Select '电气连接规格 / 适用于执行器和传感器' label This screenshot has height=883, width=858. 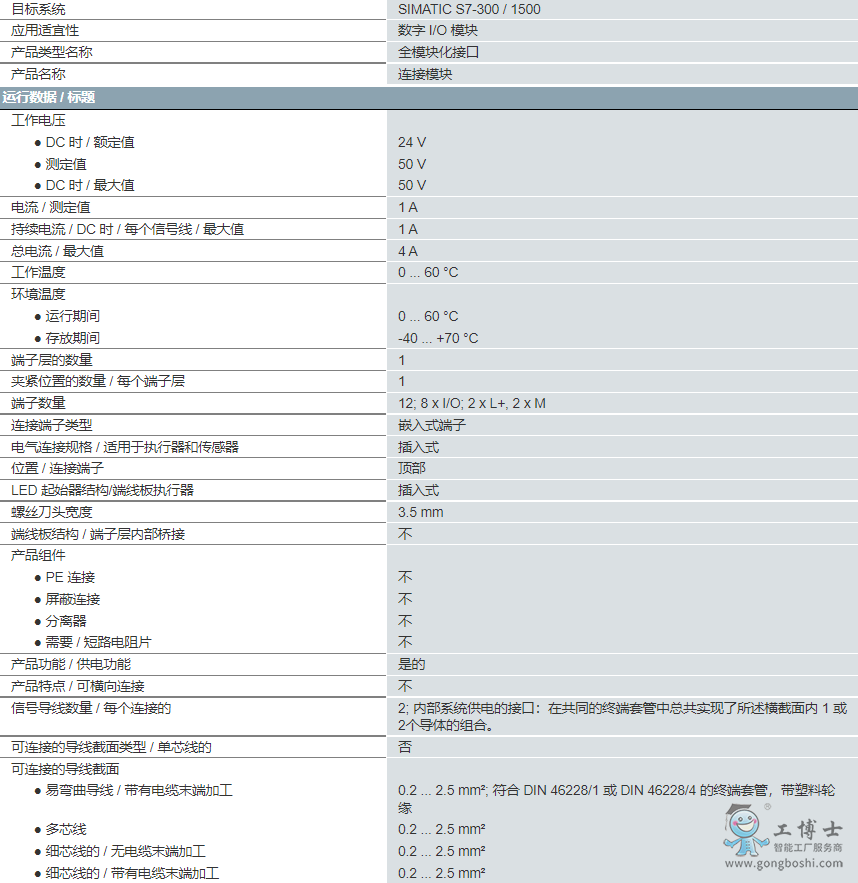[x=125, y=447]
